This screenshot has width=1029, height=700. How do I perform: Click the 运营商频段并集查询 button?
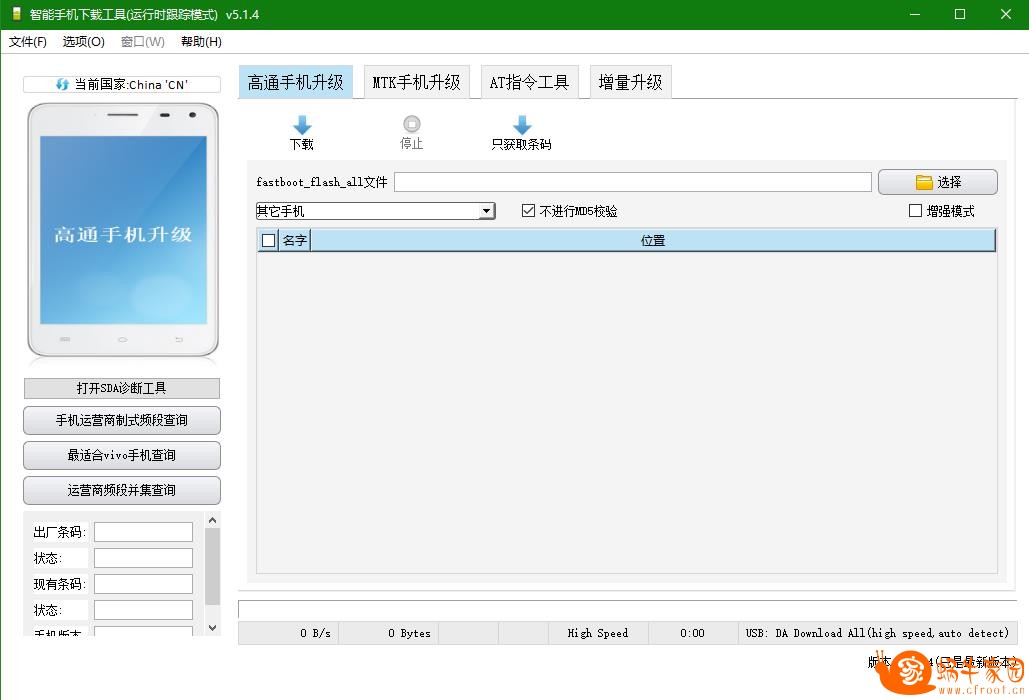[x=121, y=490]
